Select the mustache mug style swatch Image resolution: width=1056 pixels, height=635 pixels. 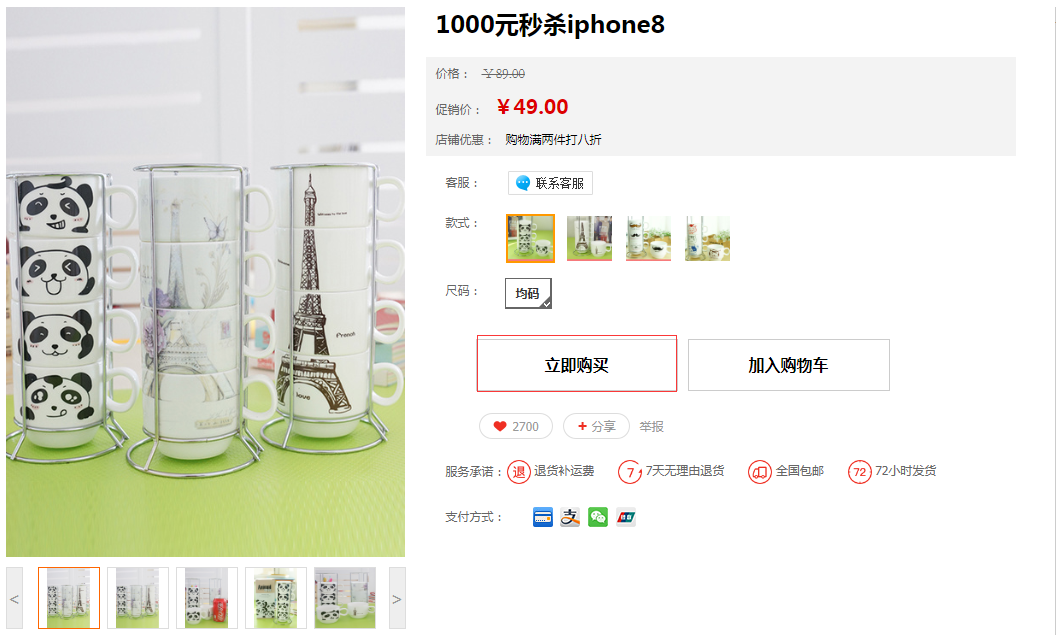pyautogui.click(x=649, y=238)
